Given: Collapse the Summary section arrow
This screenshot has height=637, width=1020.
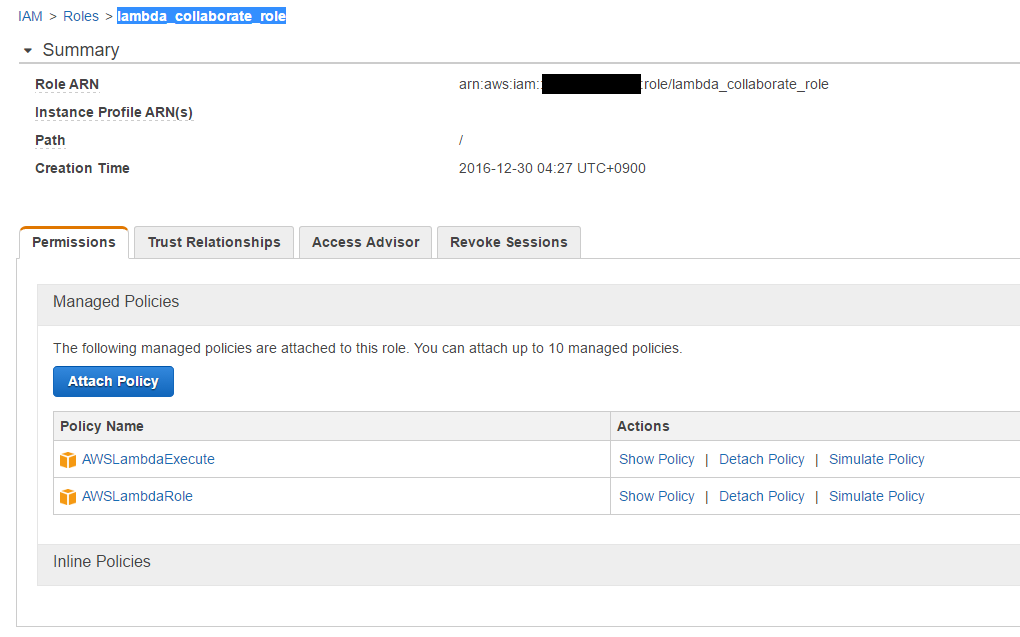Looking at the screenshot, I should 27,50.
